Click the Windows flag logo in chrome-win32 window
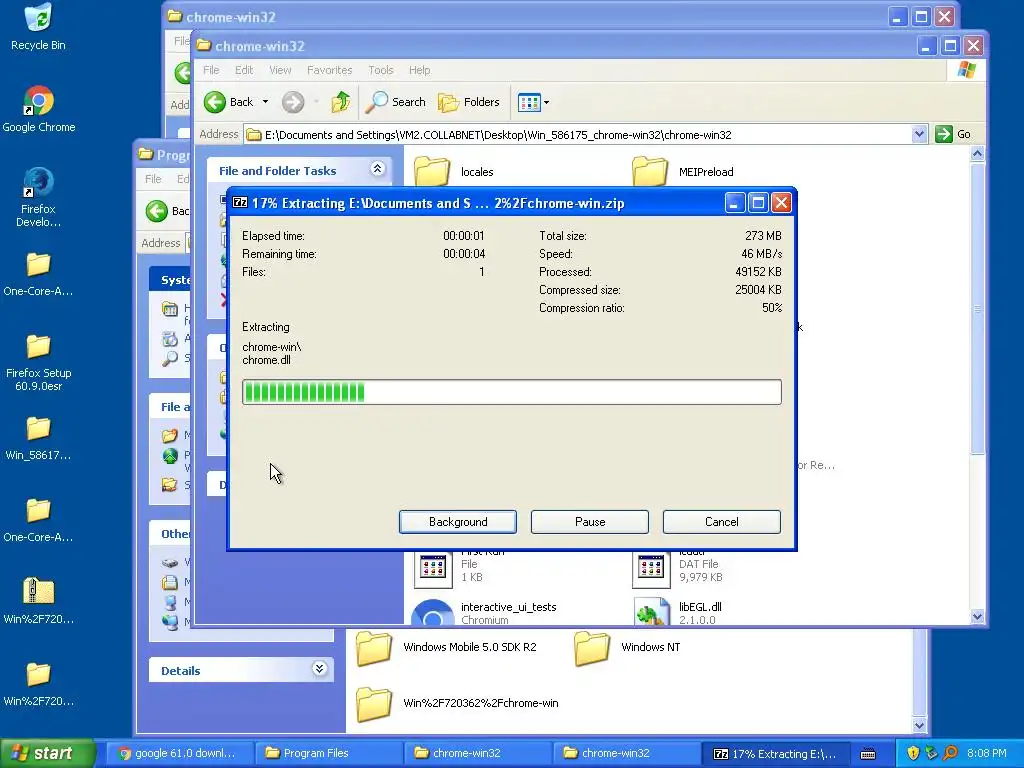 967,70
